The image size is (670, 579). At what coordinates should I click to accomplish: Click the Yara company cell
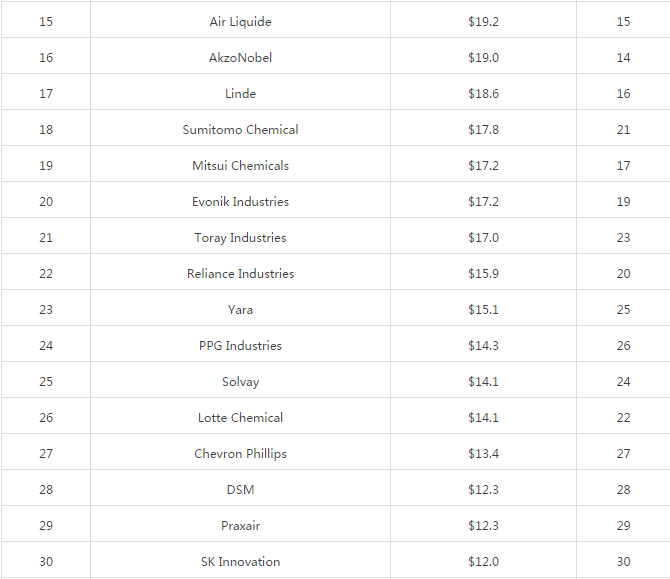[240, 310]
